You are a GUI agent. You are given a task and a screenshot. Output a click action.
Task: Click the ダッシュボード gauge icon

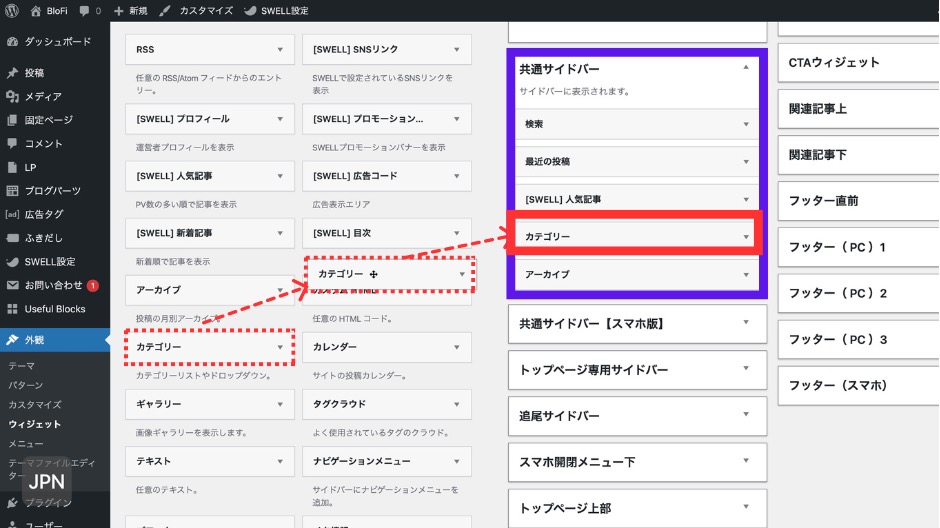click(12, 41)
